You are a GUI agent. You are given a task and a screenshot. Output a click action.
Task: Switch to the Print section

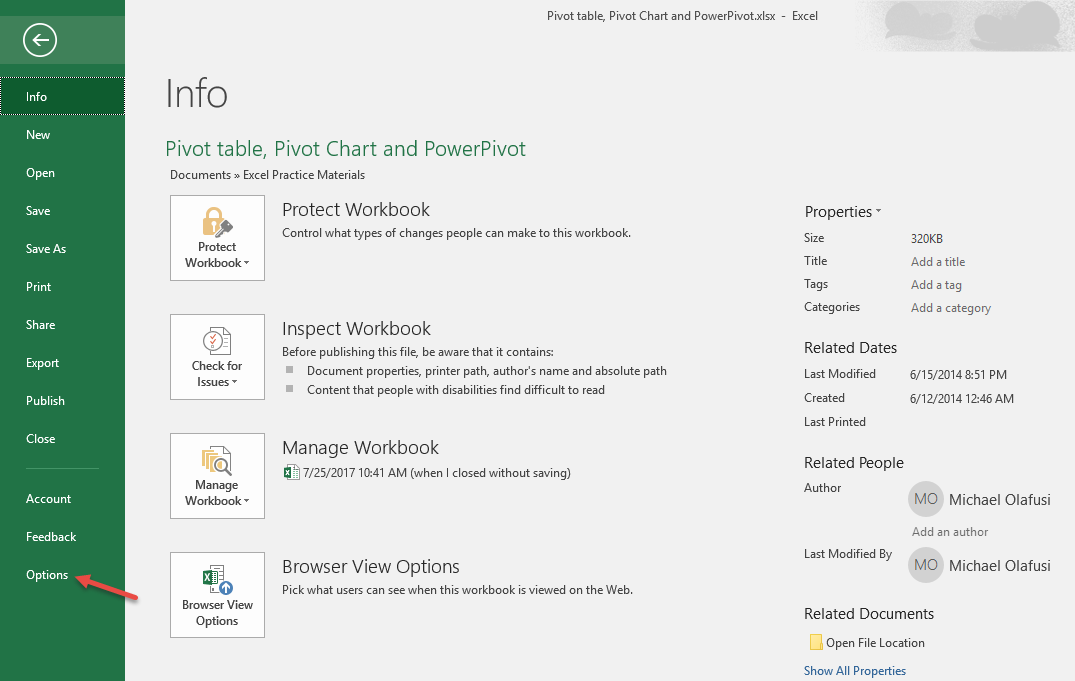point(38,286)
